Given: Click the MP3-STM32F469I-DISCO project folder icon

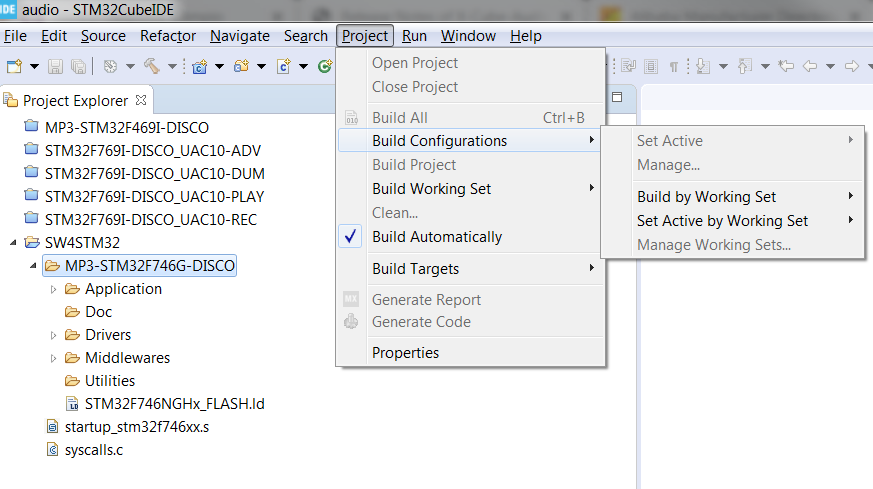Looking at the screenshot, I should (x=32, y=126).
